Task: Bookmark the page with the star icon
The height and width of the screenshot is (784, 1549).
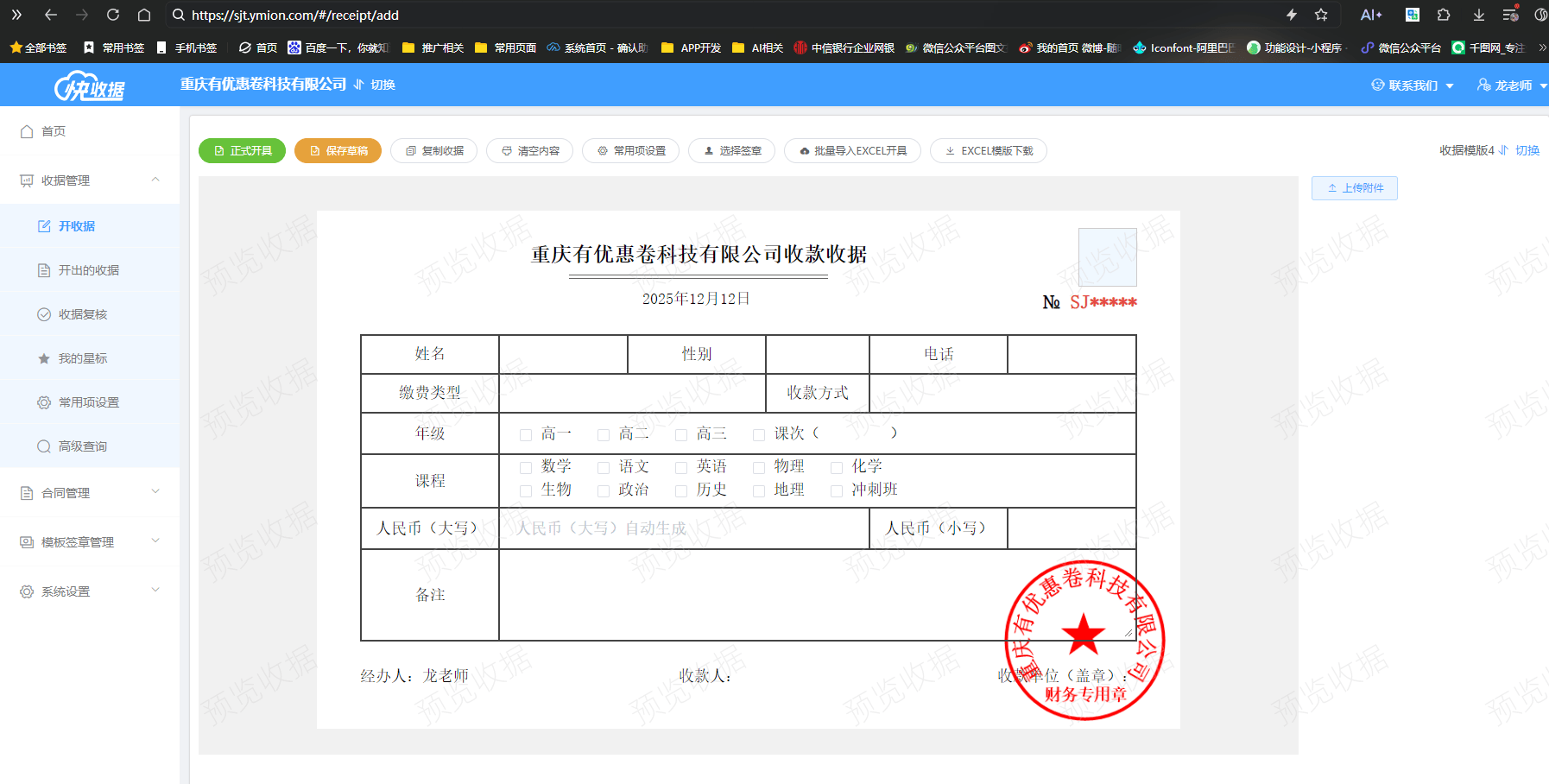Action: coord(1321,15)
